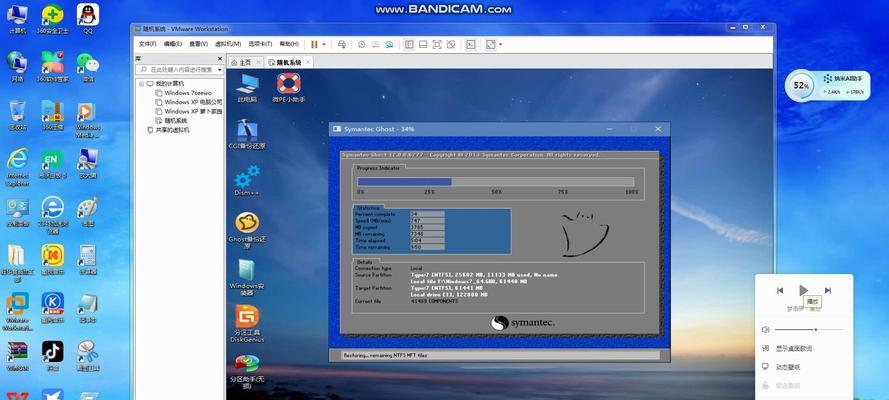Open the 计算机 desktop icon
889x400 pixels.
[18, 19]
